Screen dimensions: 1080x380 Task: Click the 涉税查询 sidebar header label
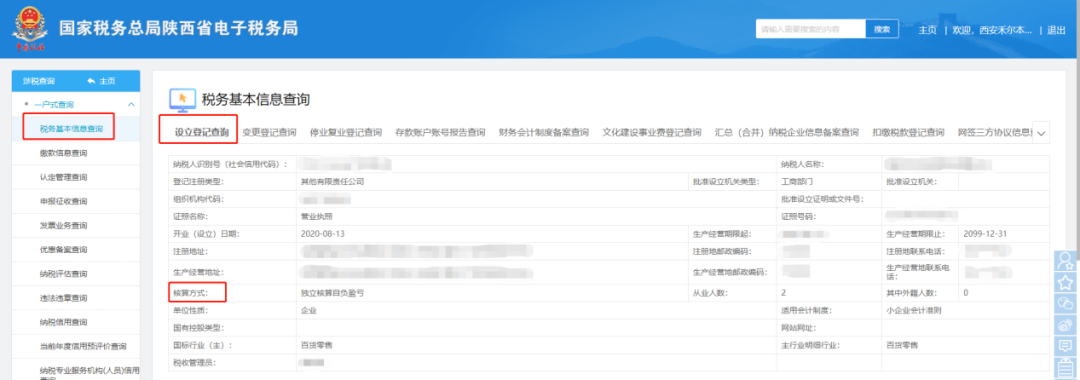(39, 81)
